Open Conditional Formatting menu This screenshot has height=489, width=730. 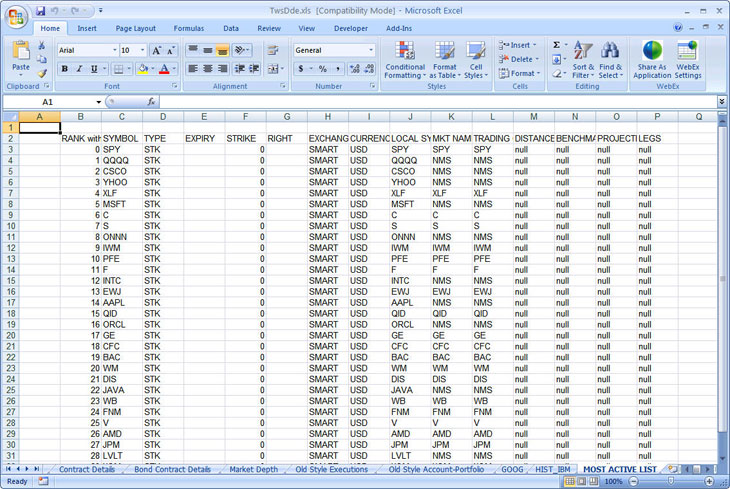(405, 60)
